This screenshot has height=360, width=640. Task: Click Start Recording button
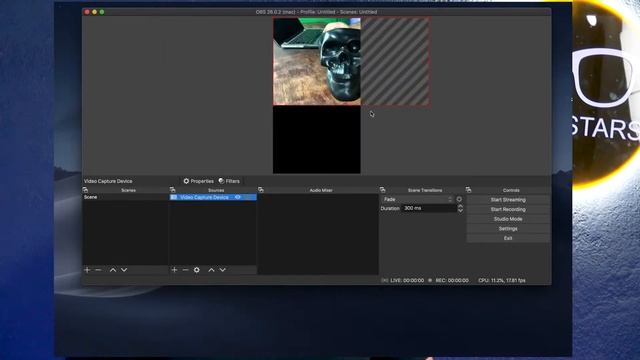[508, 209]
